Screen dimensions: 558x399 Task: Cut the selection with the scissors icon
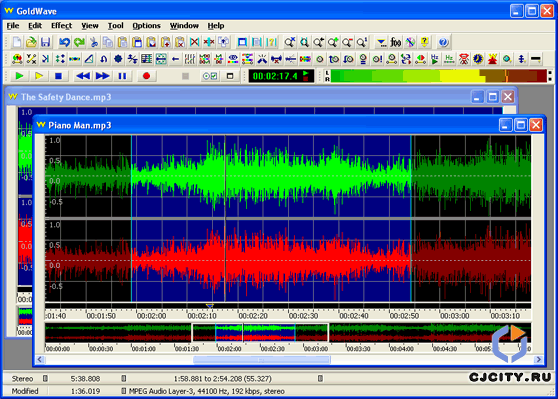[94, 42]
